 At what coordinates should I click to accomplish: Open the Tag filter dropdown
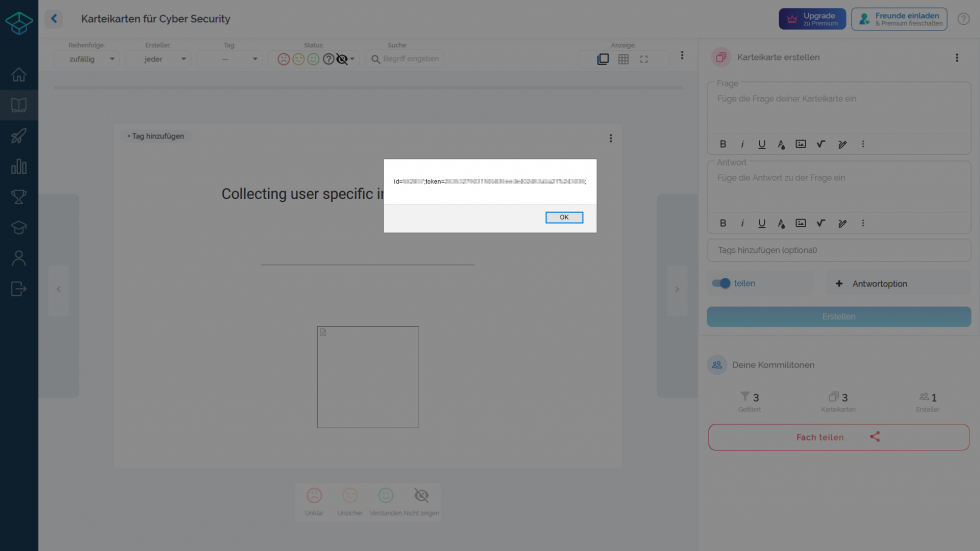[x=229, y=59]
